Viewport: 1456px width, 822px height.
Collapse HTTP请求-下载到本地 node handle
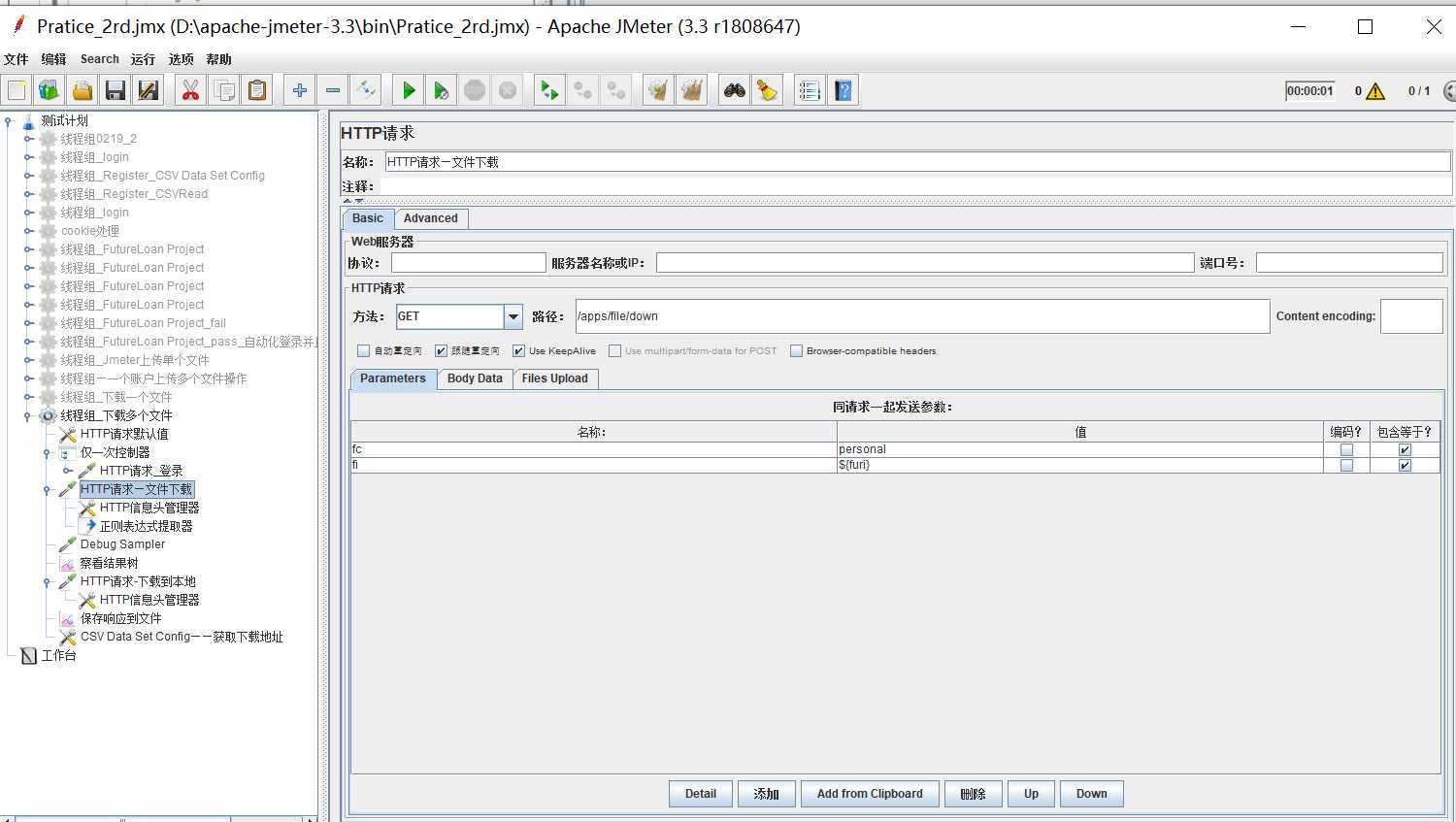pos(48,581)
